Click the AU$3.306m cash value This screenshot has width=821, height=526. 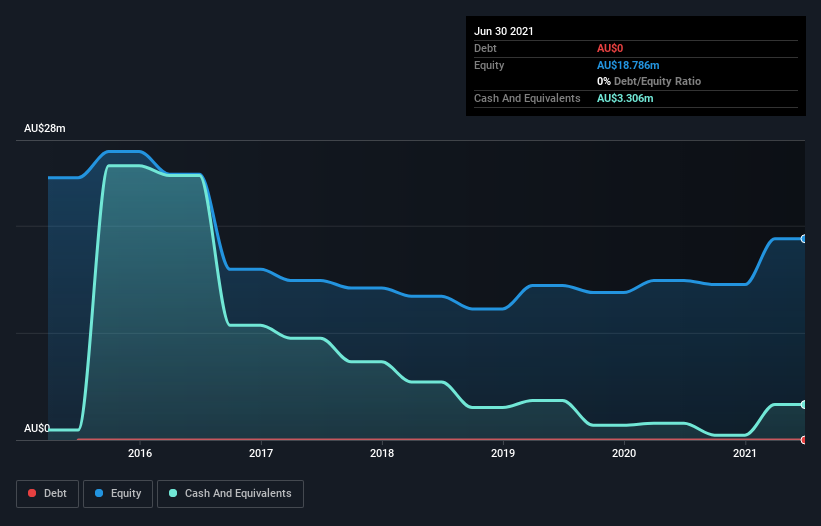tap(625, 98)
